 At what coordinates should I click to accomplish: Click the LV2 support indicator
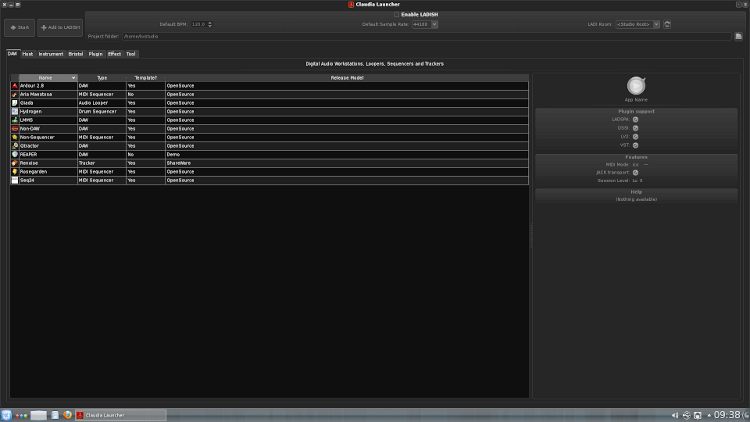(x=636, y=137)
